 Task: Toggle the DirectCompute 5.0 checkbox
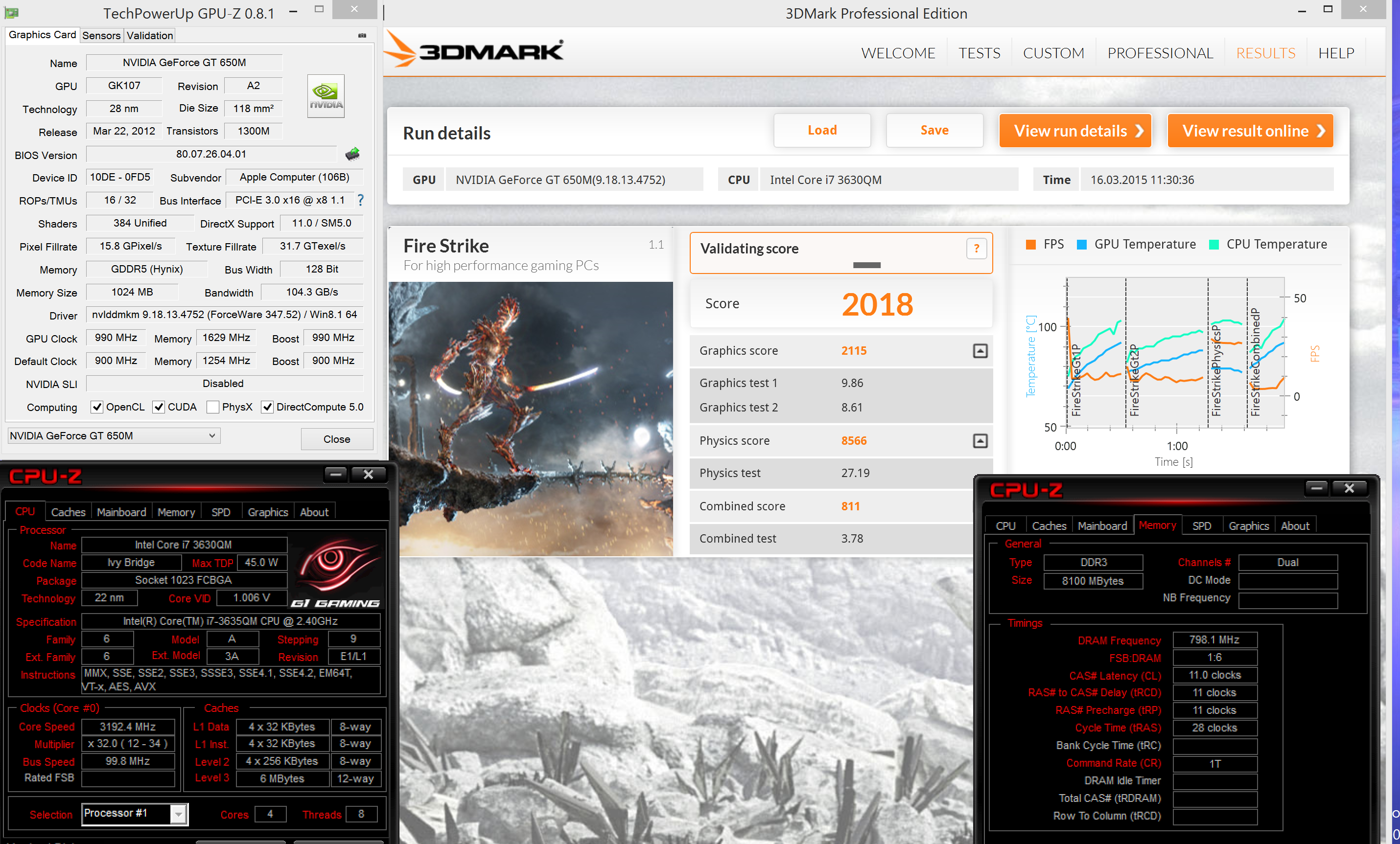tap(267, 407)
